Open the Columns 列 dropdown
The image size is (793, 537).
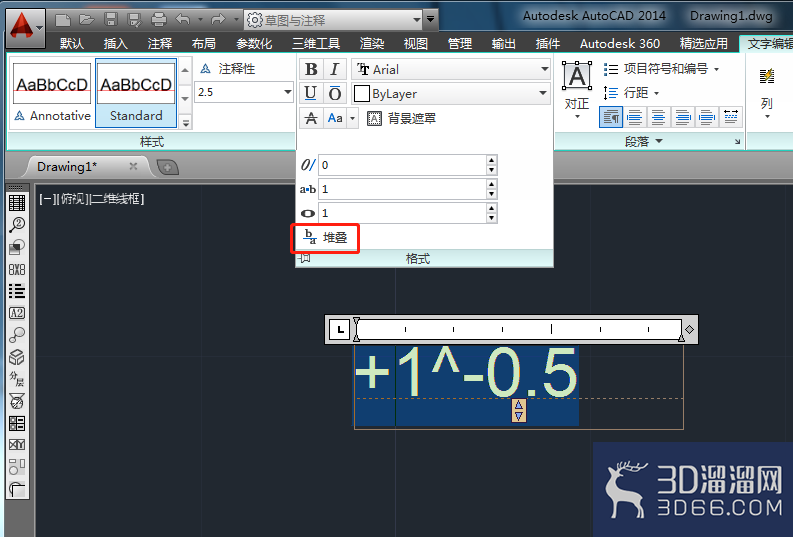tap(767, 92)
